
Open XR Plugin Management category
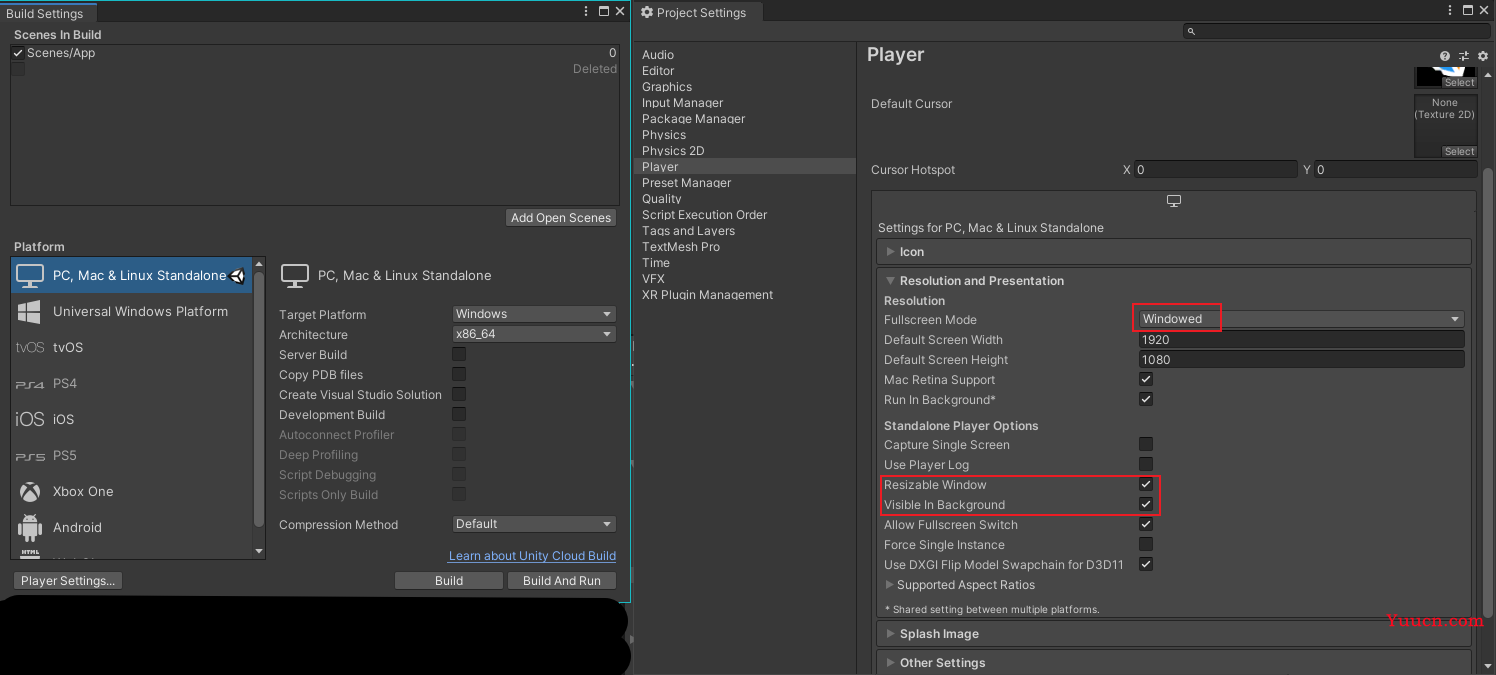pos(707,295)
